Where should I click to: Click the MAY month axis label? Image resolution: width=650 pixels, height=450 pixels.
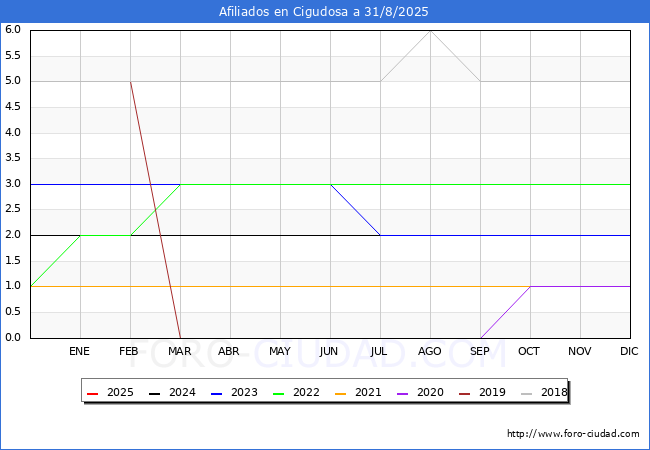[x=280, y=351]
